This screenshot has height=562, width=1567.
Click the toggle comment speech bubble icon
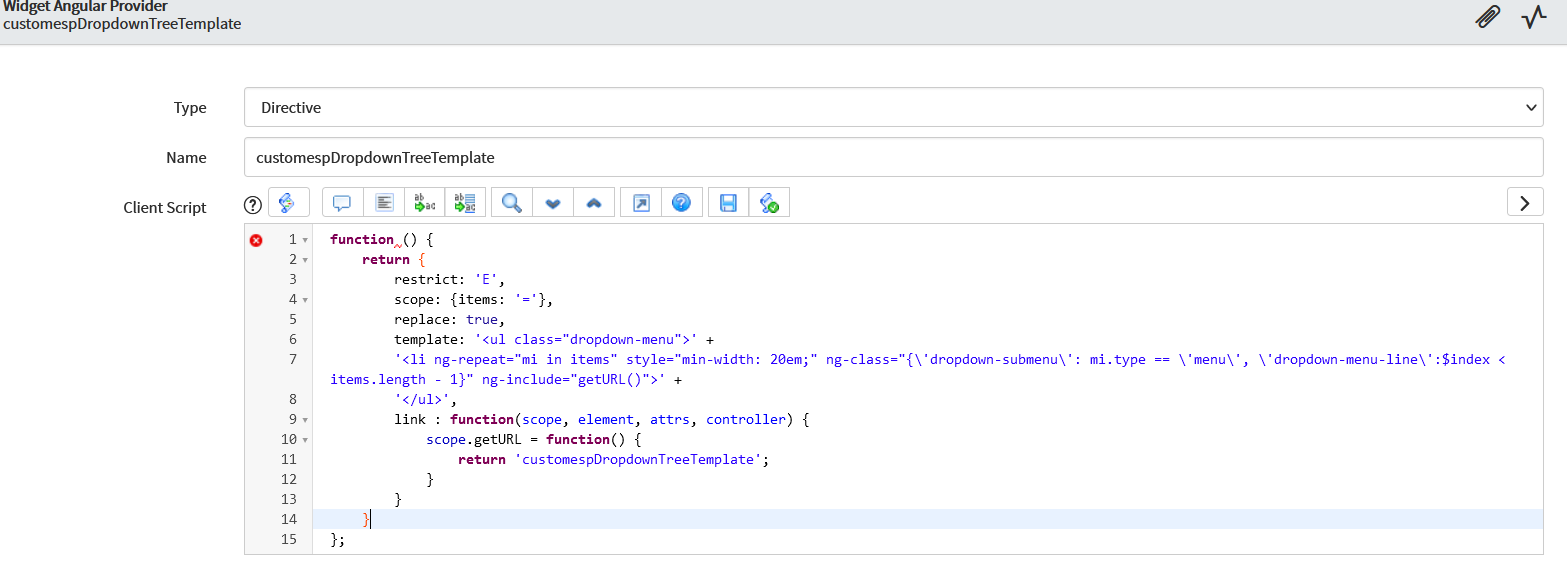click(x=342, y=203)
